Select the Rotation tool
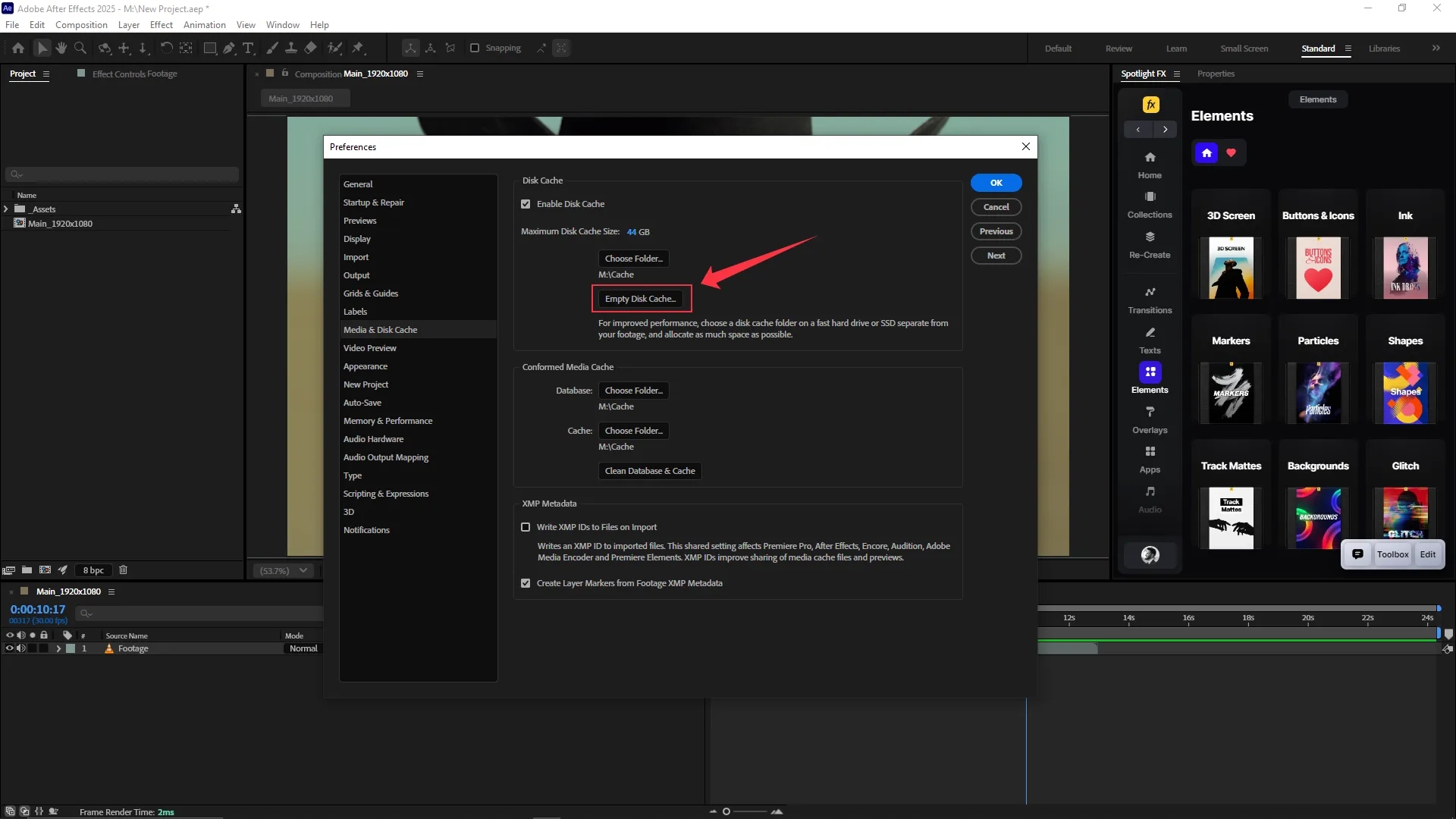This screenshot has width=1456, height=819. [166, 48]
